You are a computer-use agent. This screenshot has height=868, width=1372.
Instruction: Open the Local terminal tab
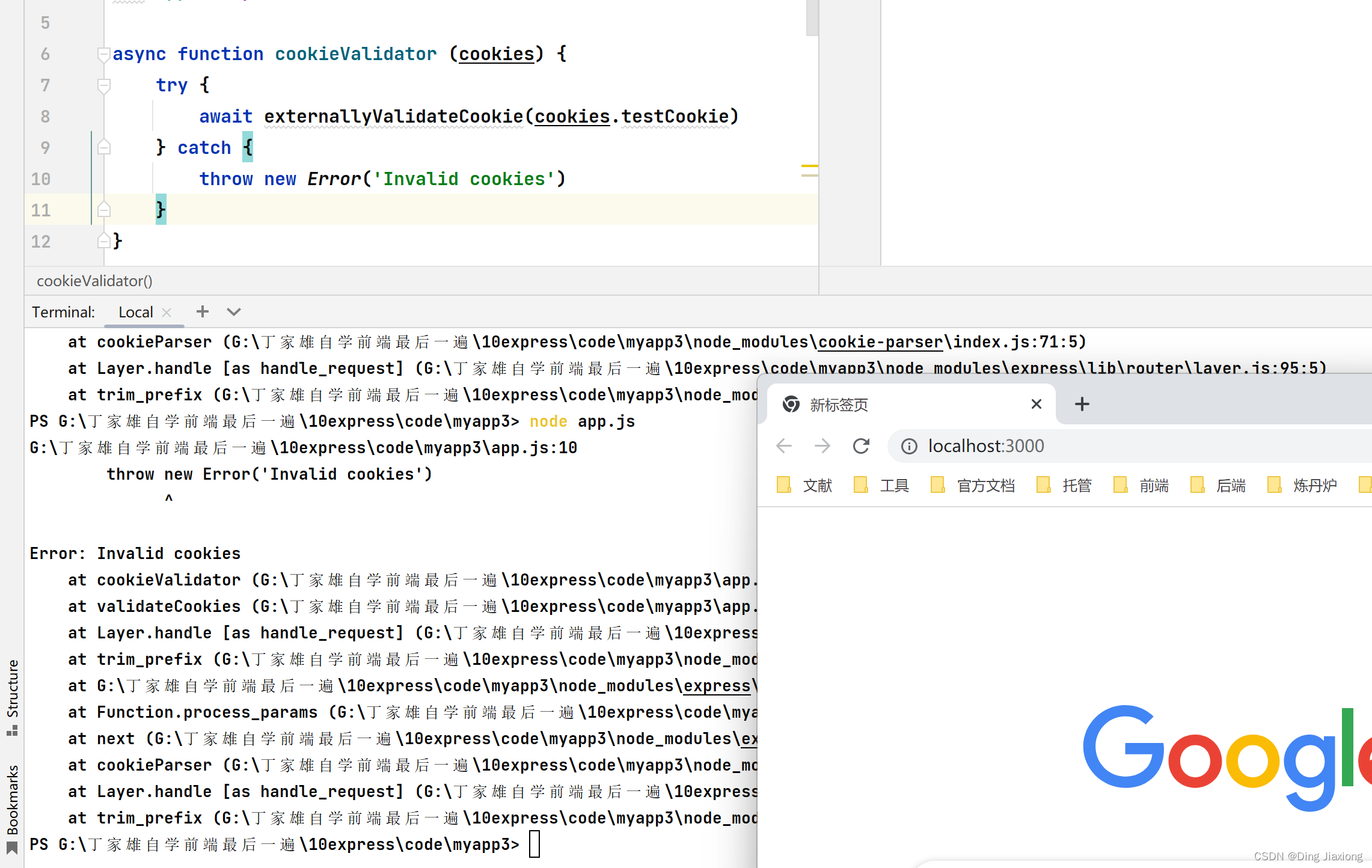click(135, 312)
